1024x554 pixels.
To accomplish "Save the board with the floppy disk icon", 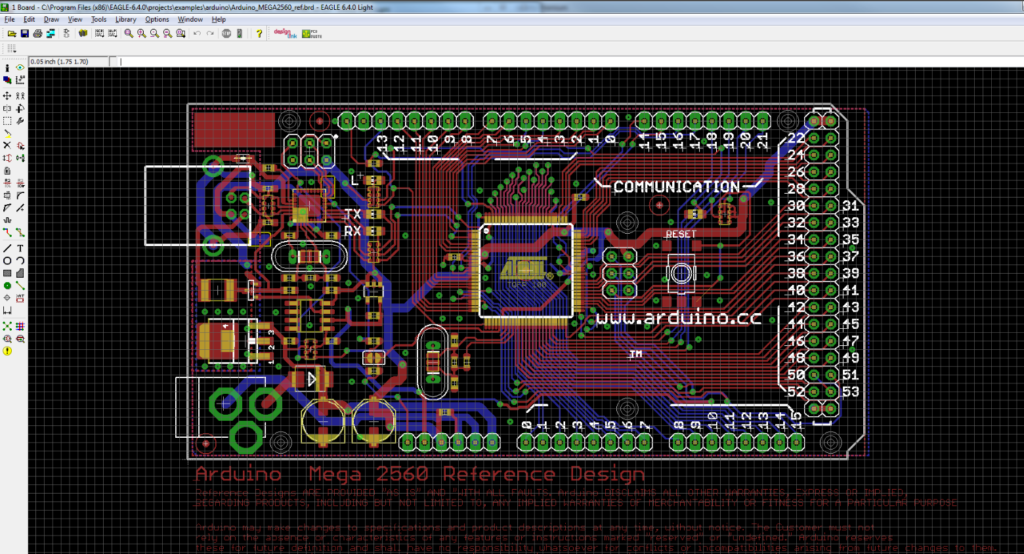I will (x=25, y=33).
